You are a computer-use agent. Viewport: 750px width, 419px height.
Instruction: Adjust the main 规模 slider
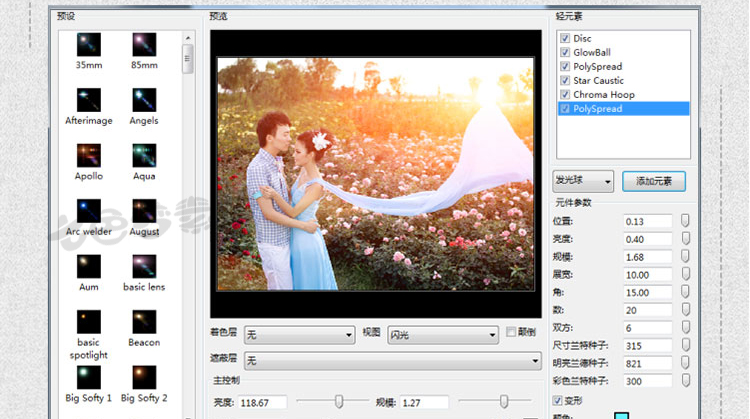click(x=504, y=401)
